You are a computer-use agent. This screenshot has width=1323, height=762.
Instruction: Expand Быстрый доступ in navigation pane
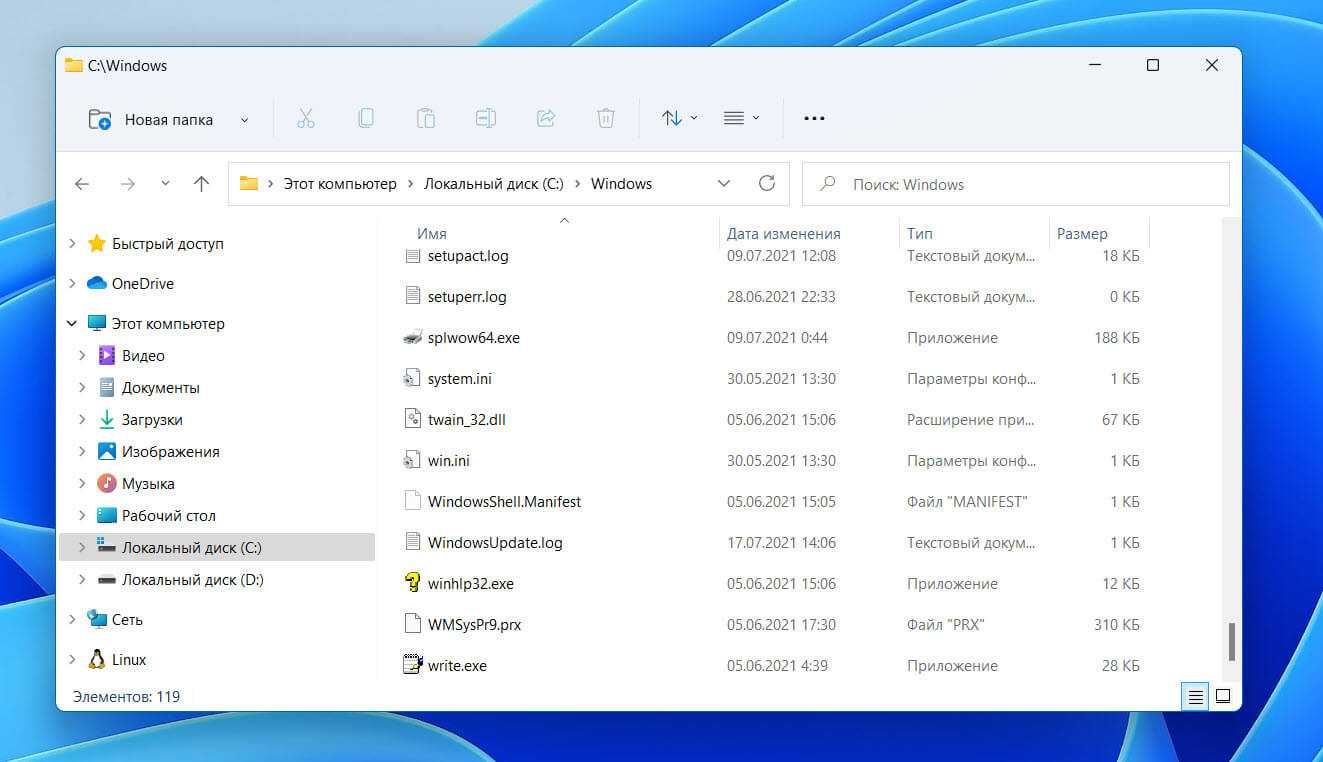pos(72,243)
